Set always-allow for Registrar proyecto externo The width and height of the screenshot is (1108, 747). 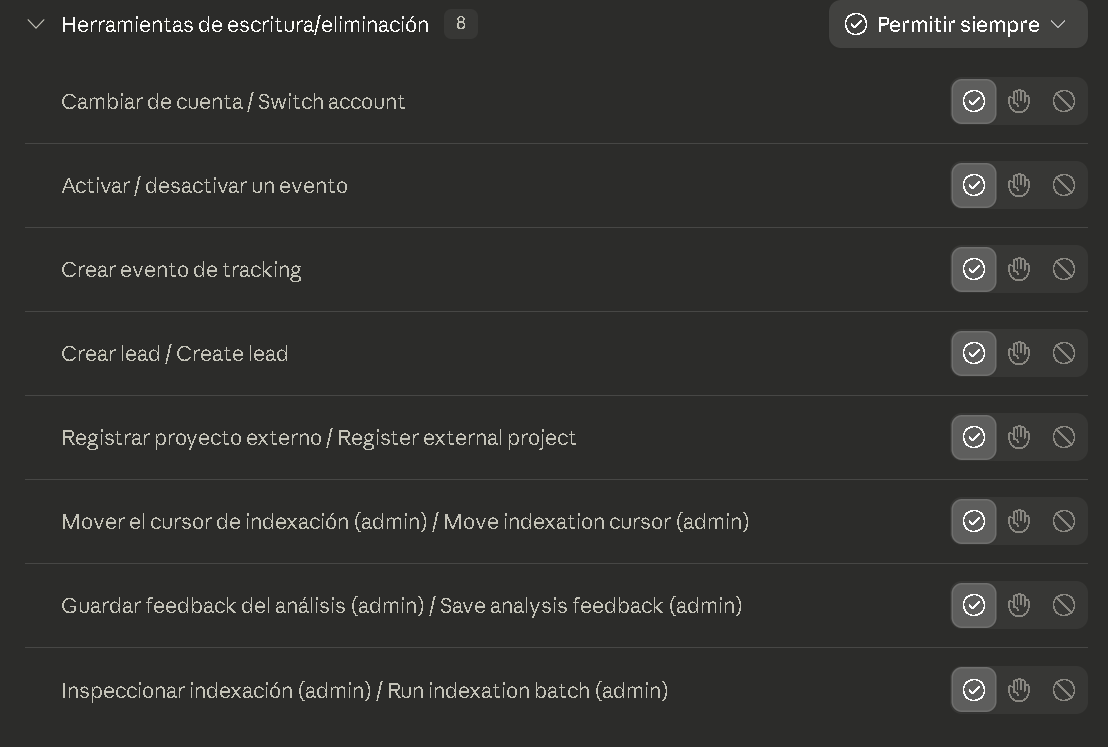pos(974,437)
